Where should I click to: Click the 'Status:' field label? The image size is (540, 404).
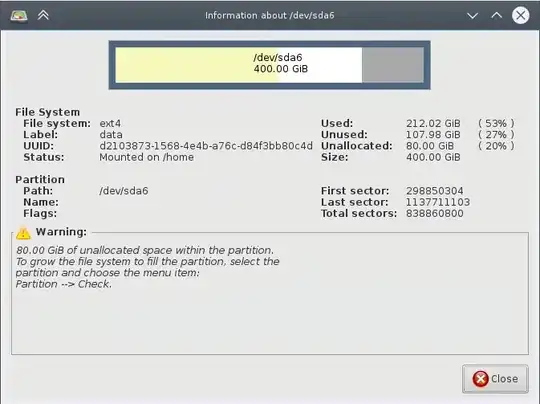point(44,157)
